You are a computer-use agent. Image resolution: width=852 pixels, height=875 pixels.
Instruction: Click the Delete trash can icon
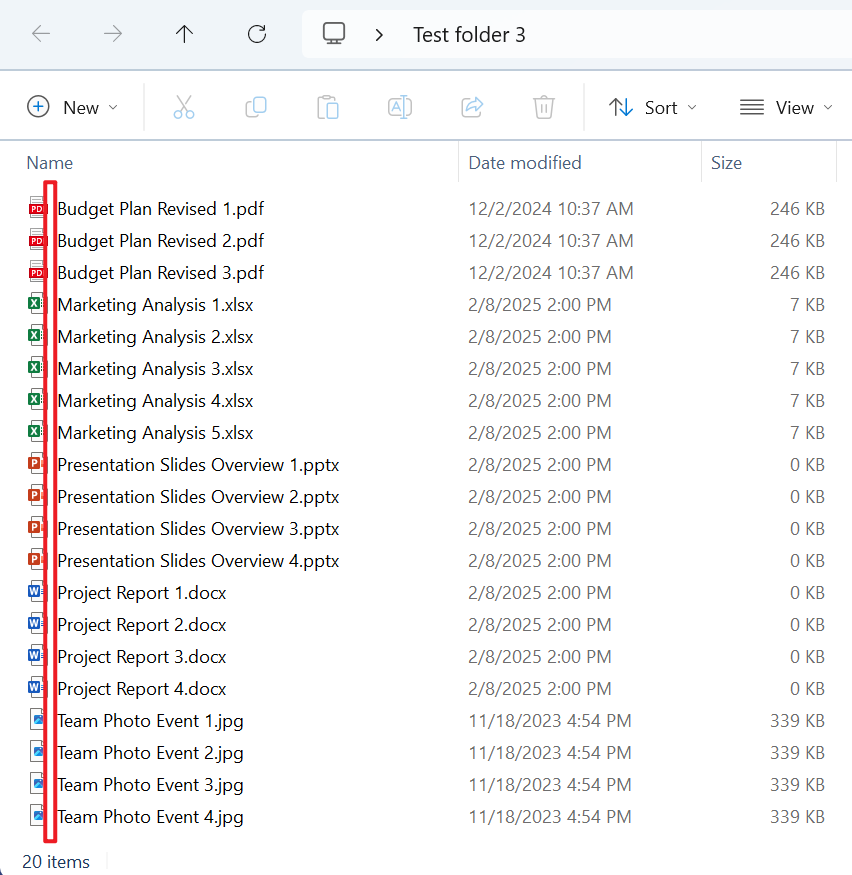pyautogui.click(x=544, y=107)
